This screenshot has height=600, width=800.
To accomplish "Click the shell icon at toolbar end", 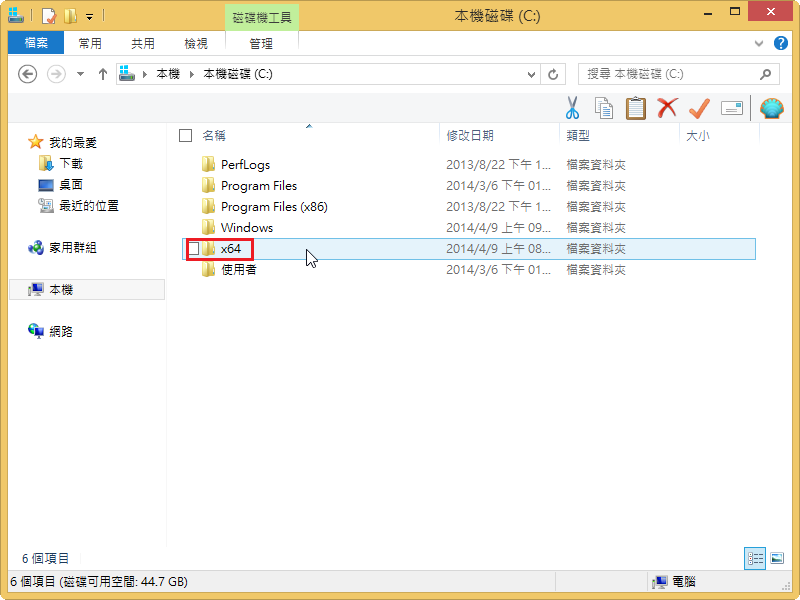I will 771,108.
